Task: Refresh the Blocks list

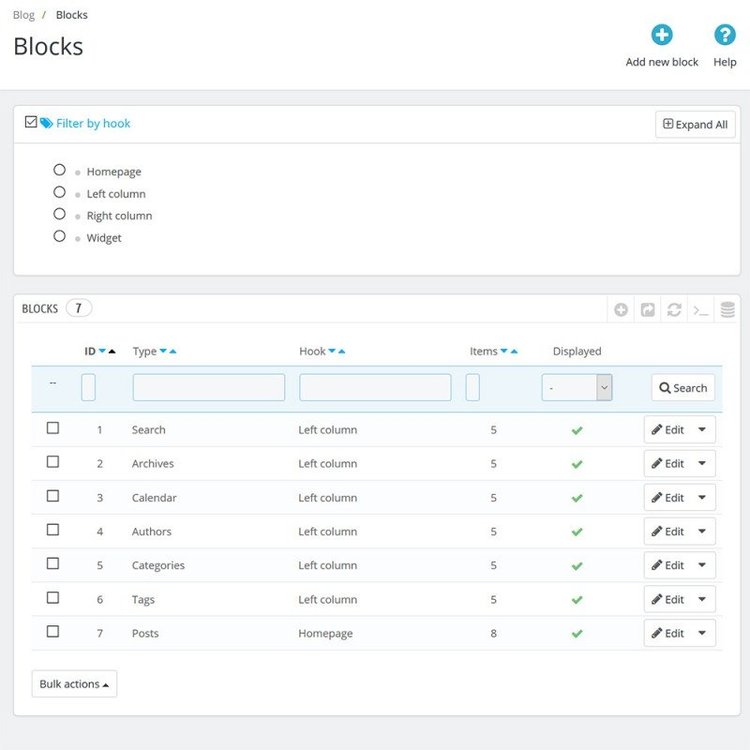Action: point(675,310)
